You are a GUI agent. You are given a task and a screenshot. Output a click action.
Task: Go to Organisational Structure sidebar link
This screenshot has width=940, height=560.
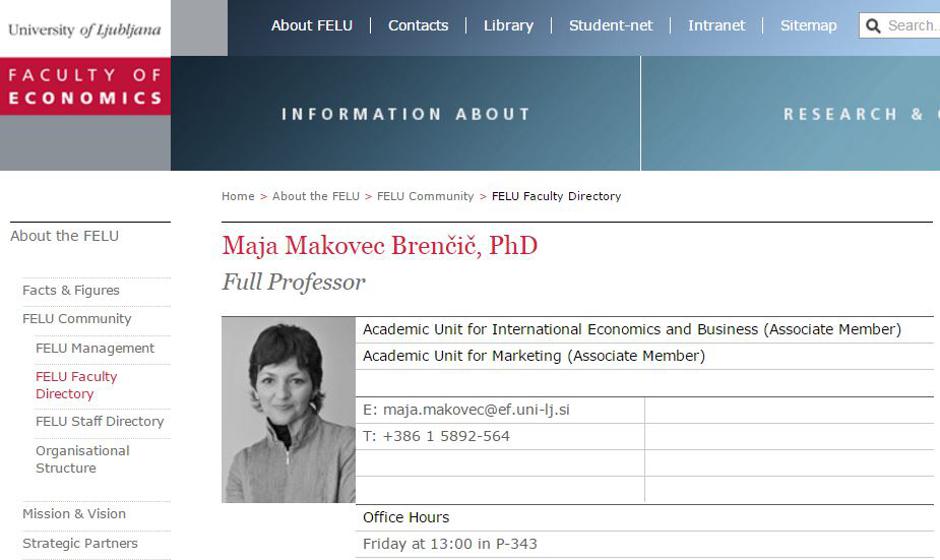click(83, 459)
